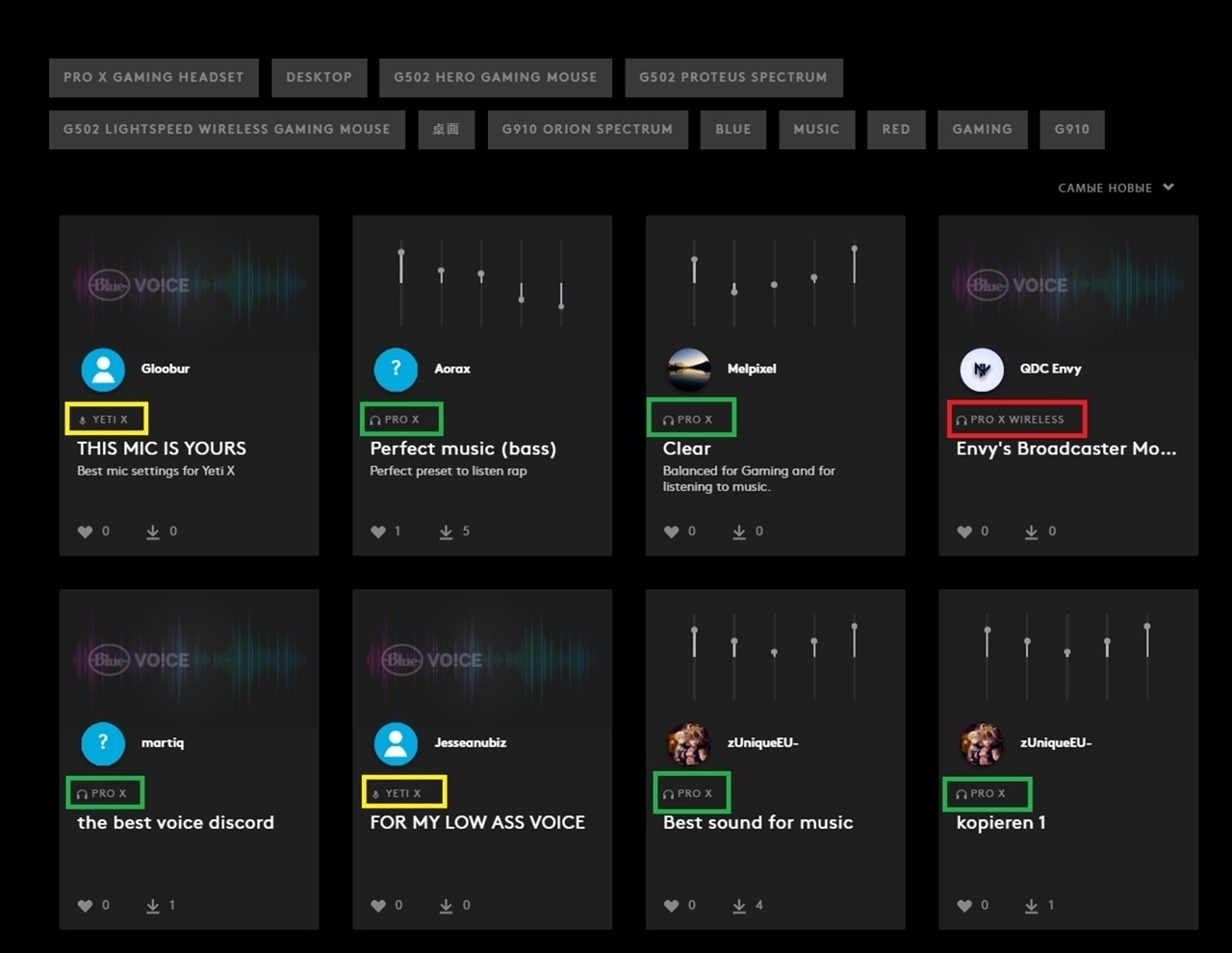Click Best sound for music title
This screenshot has width=1232, height=953.
tap(758, 823)
